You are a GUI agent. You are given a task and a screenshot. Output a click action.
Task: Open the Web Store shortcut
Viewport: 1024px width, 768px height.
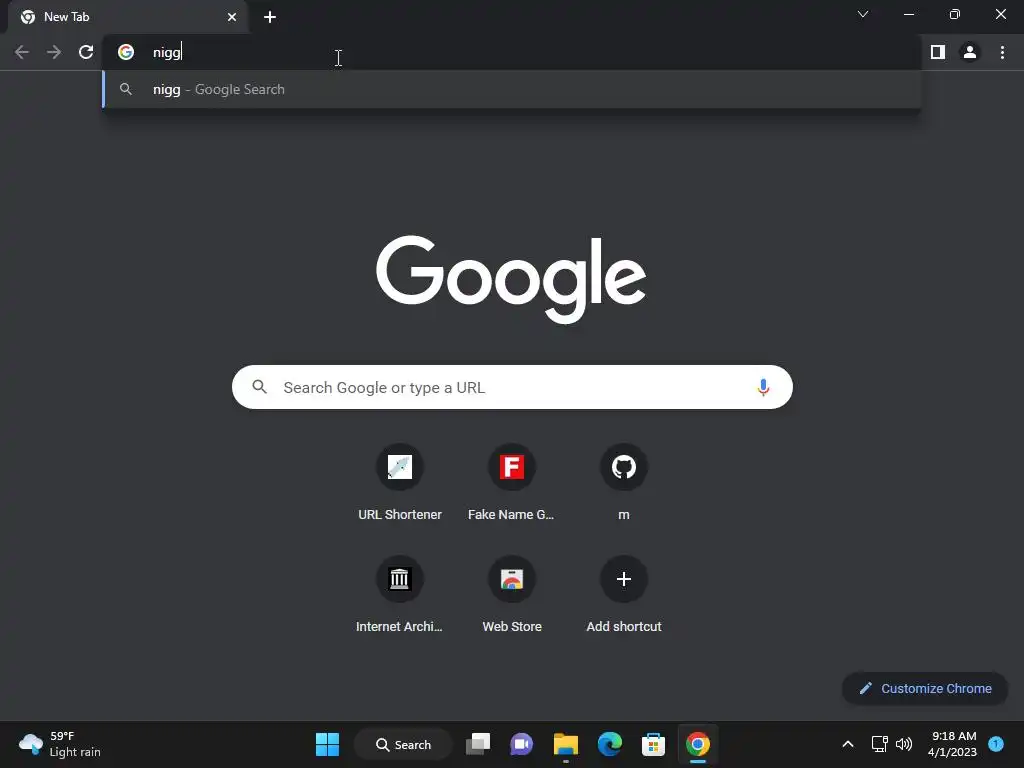click(511, 595)
